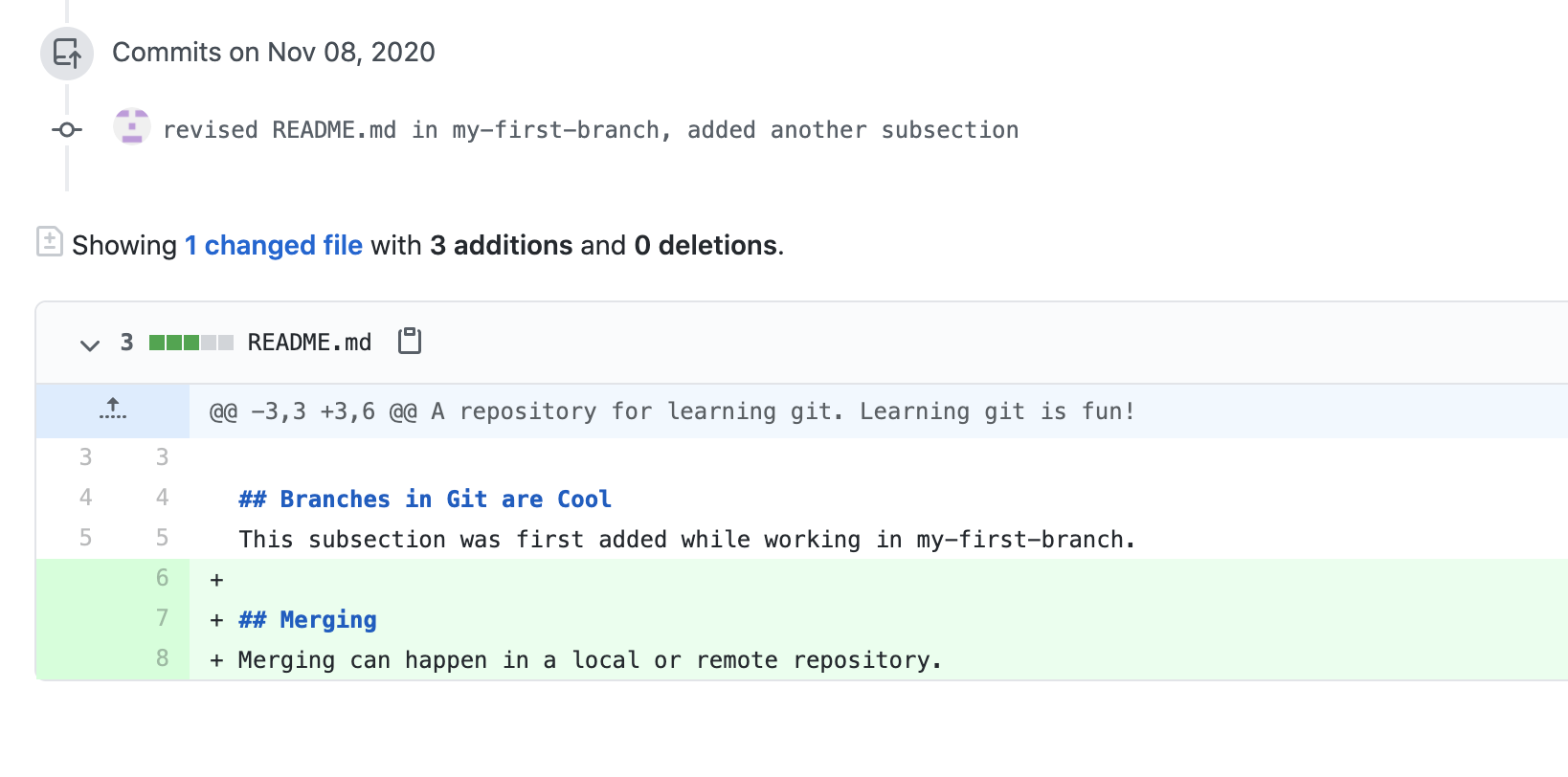Select new line number 8 in diff

[162, 658]
